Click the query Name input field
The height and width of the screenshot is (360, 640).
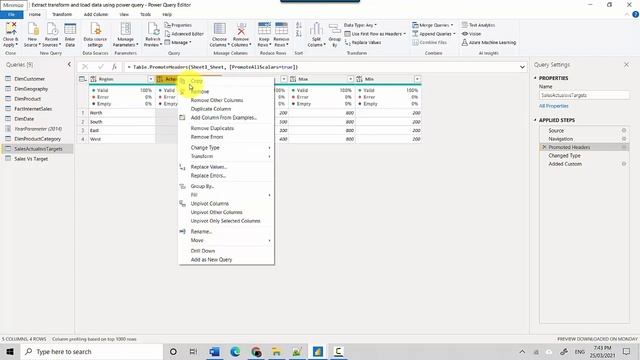point(584,95)
